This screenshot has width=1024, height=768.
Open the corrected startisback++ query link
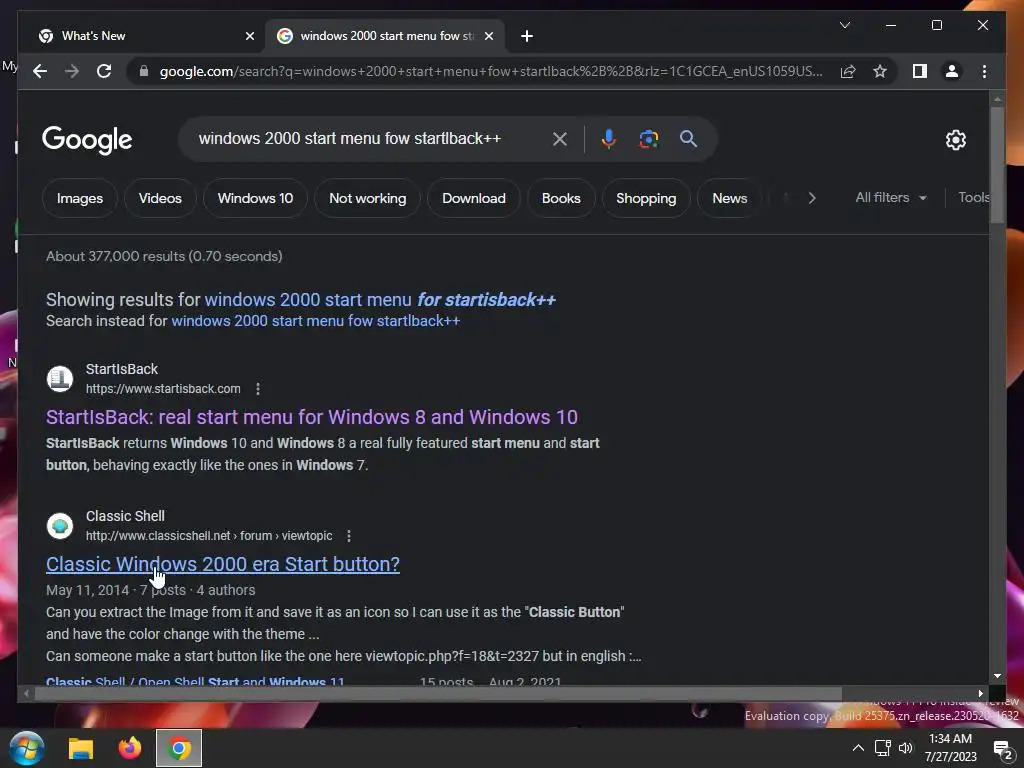pos(380,300)
